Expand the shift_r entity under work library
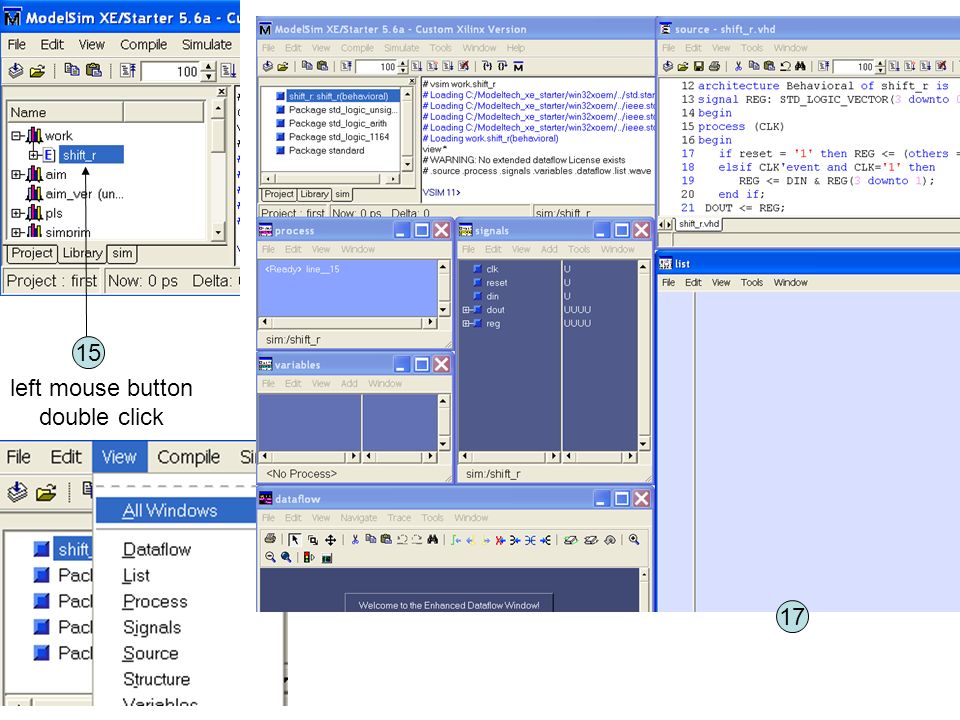The width and height of the screenshot is (960, 720). [x=34, y=155]
